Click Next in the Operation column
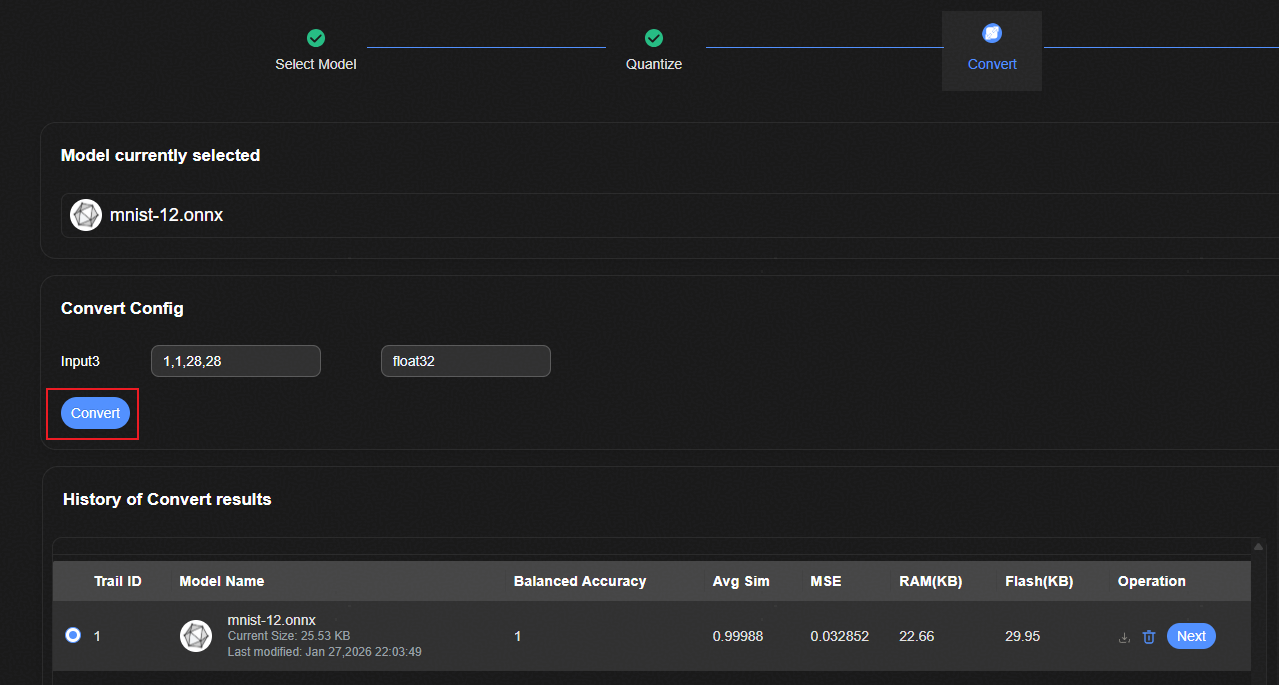 (x=1191, y=636)
